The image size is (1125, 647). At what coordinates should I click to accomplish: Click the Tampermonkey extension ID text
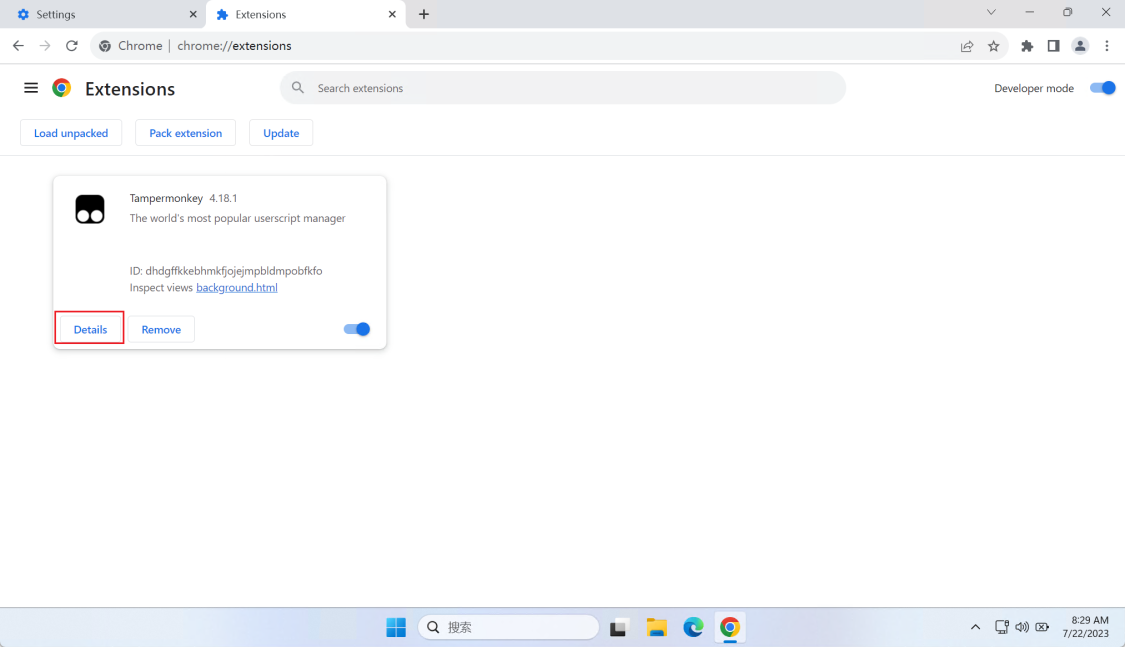tap(226, 270)
